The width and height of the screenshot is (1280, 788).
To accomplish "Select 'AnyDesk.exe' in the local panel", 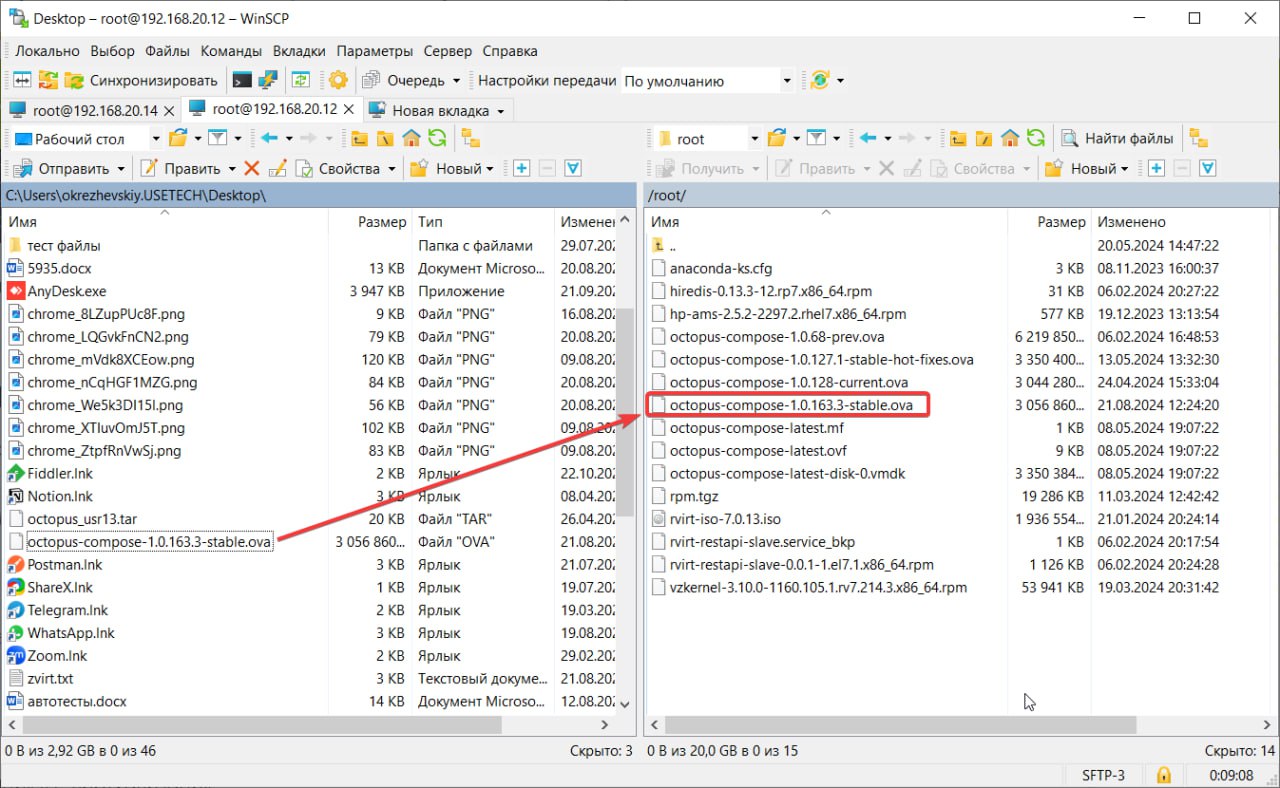I will pyautogui.click(x=67, y=291).
